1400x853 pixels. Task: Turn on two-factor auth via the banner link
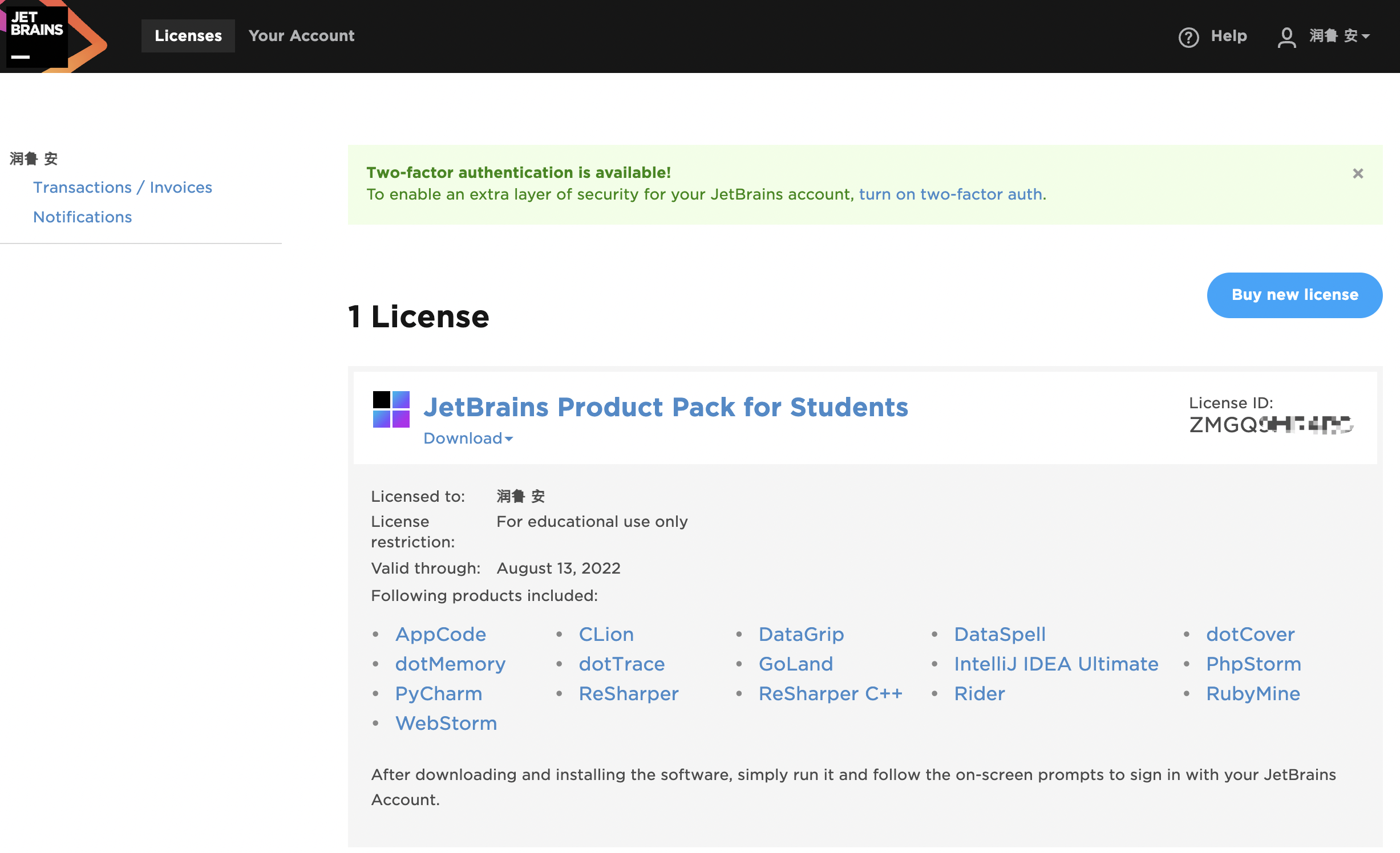(x=950, y=194)
